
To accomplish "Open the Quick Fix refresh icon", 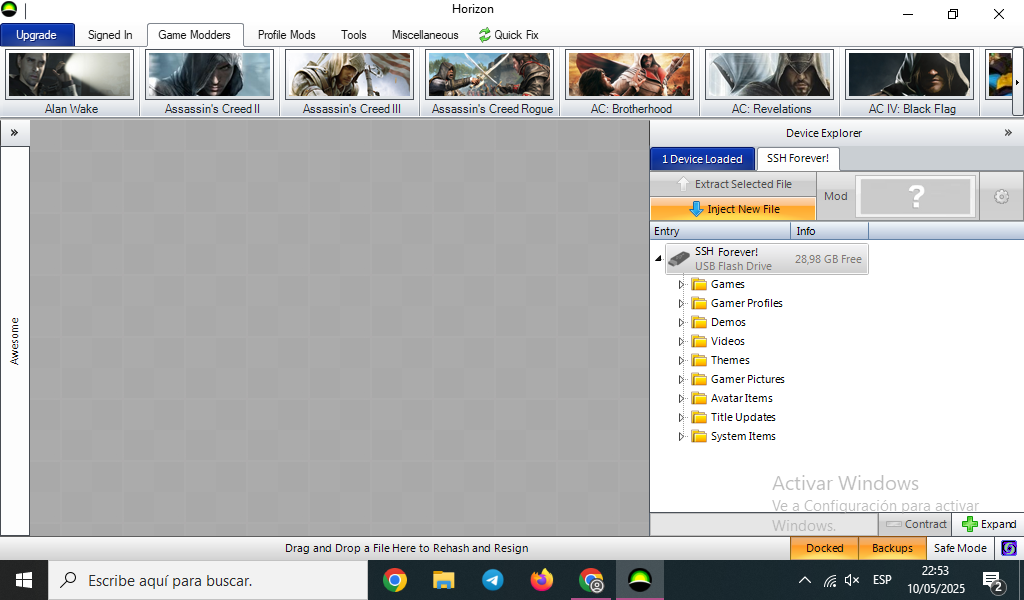I will [485, 35].
